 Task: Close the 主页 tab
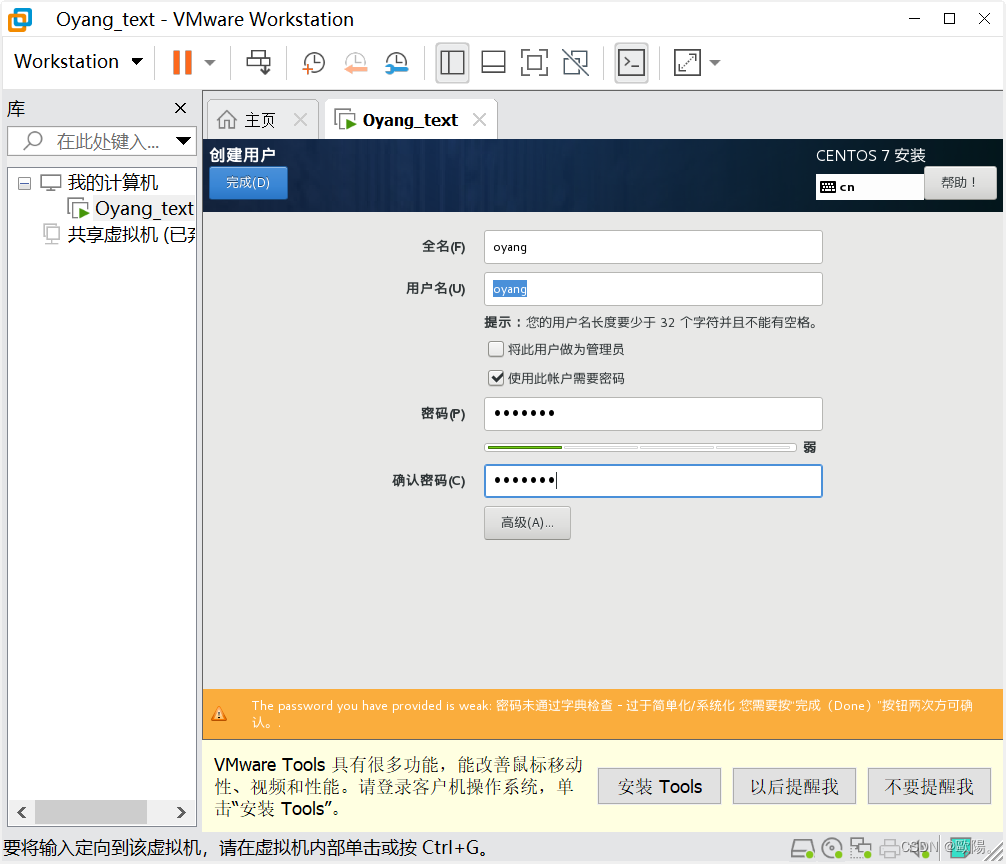(300, 119)
